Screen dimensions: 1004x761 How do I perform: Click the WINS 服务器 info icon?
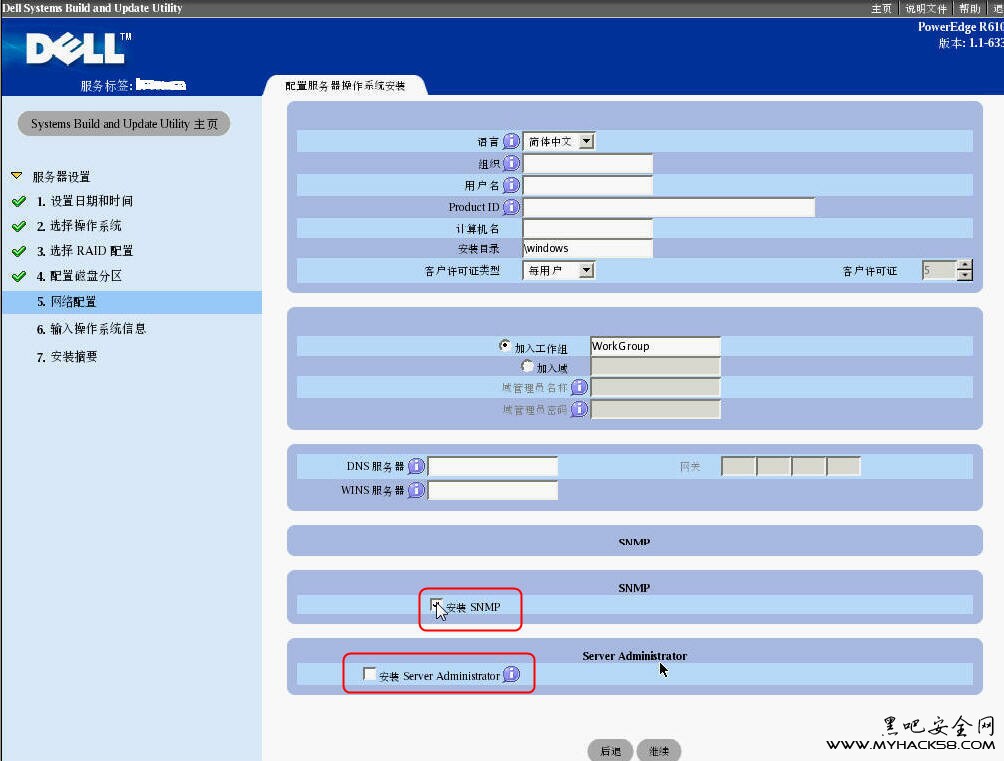coord(417,490)
